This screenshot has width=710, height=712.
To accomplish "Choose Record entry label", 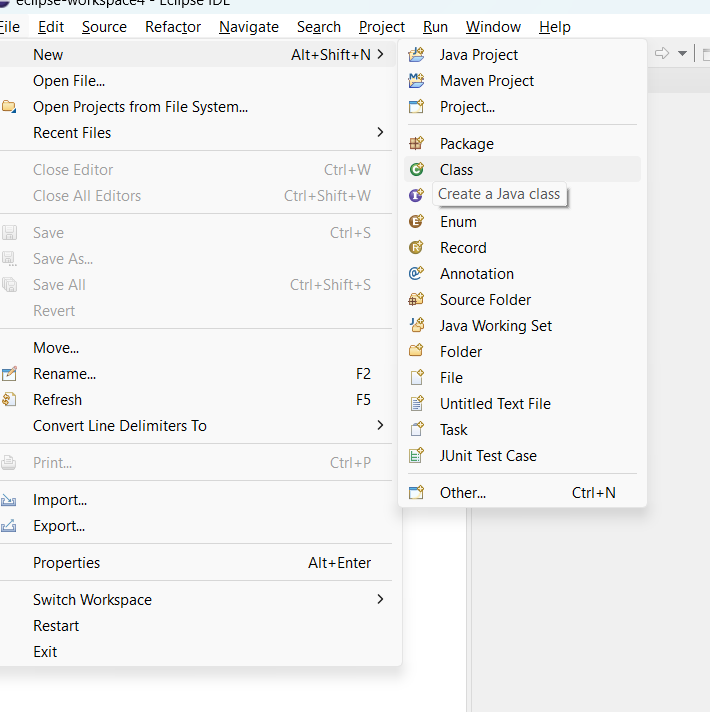I will [x=463, y=247].
